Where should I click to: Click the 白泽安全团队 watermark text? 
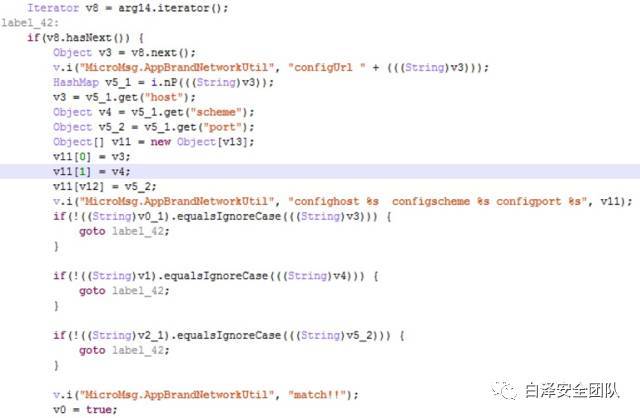(x=572, y=391)
